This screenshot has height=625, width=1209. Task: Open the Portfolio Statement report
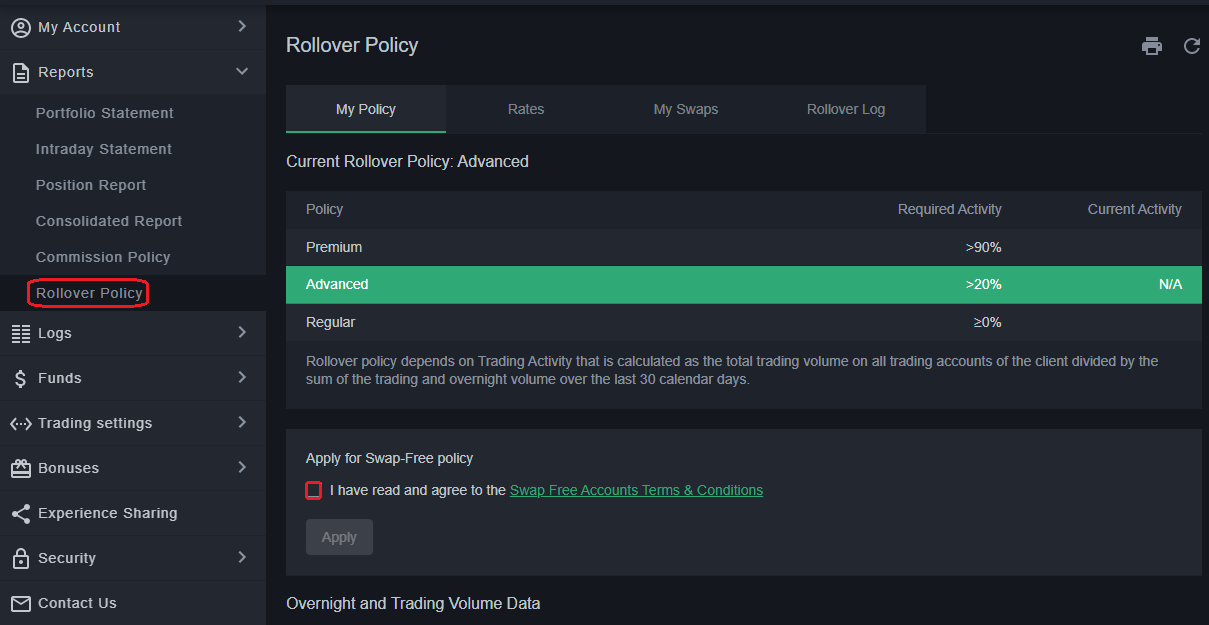(x=105, y=113)
